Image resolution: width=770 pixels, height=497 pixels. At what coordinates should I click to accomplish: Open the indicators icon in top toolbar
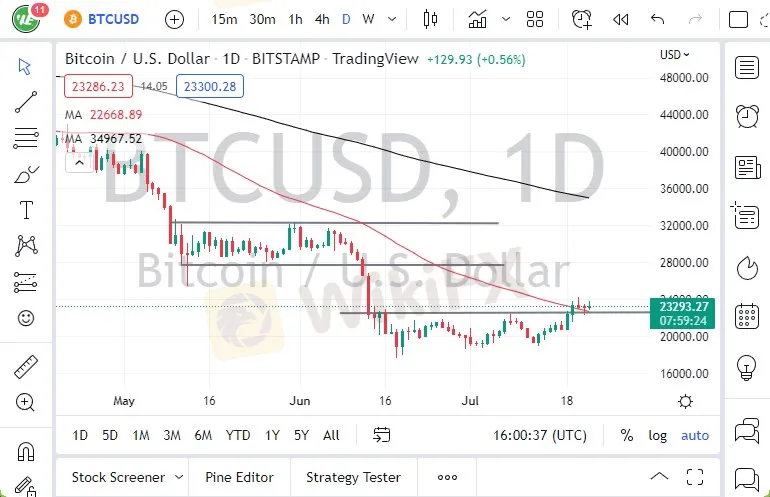478,19
